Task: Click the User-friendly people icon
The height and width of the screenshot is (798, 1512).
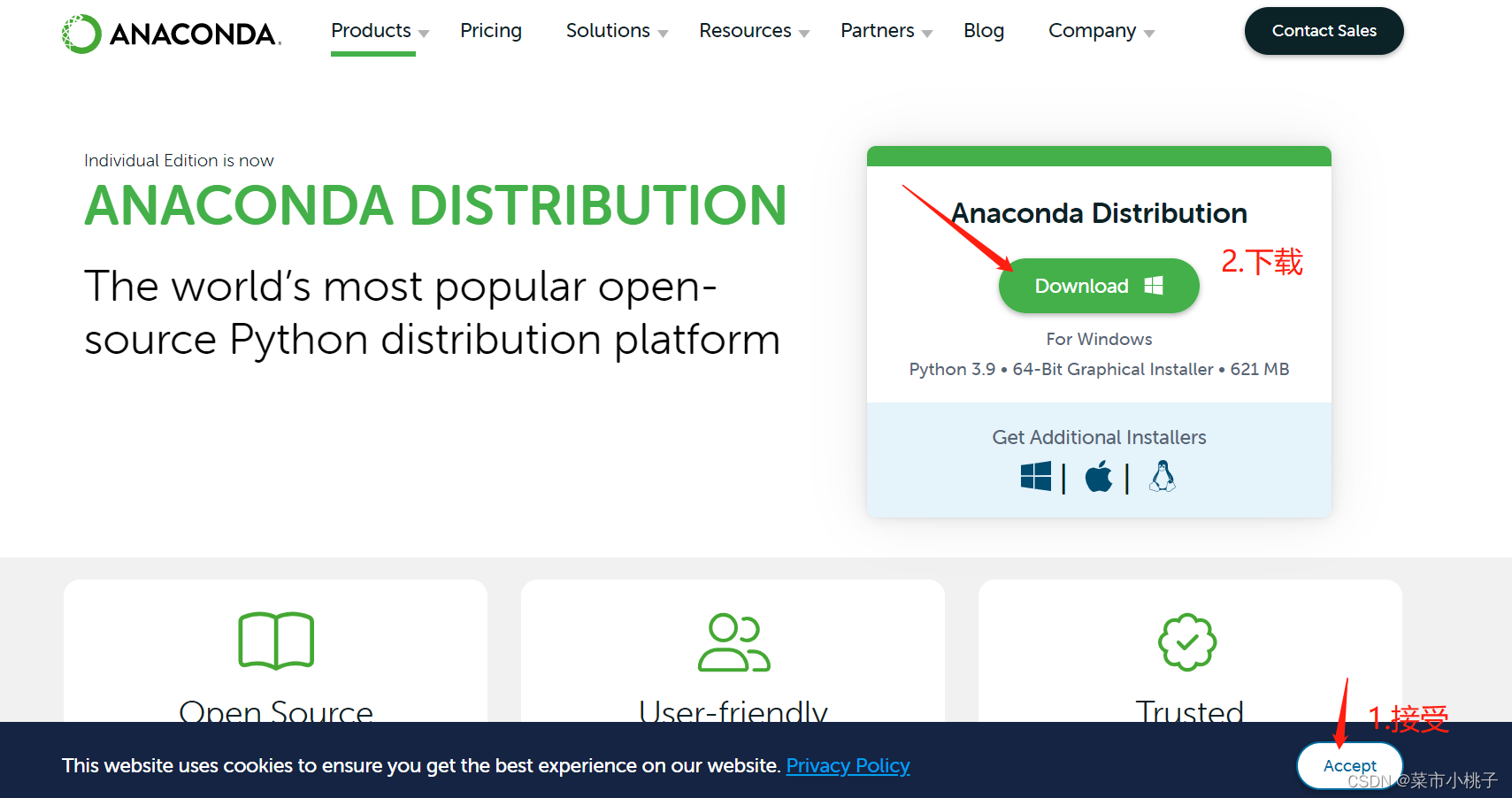Action: click(733, 642)
